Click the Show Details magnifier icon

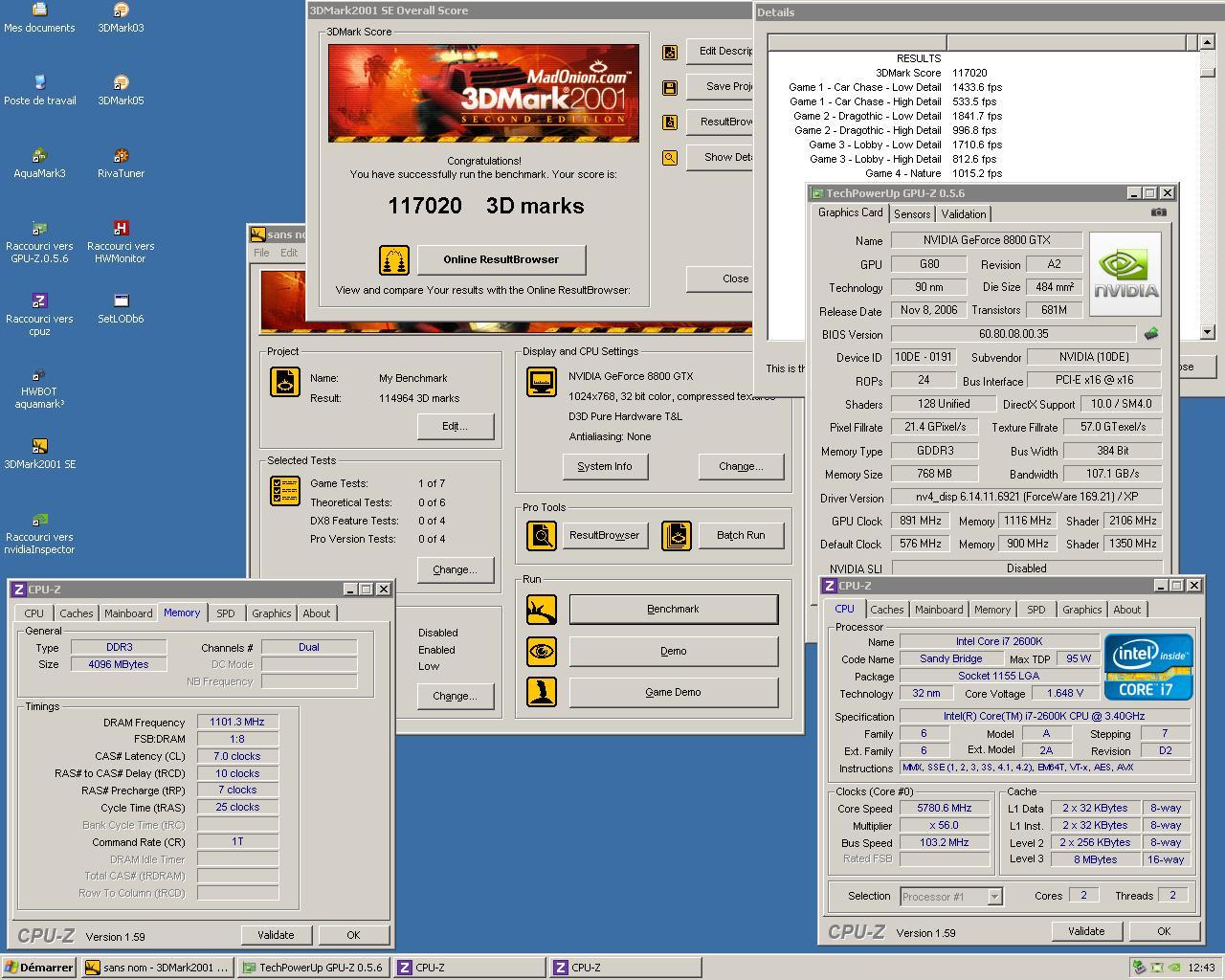point(670,158)
